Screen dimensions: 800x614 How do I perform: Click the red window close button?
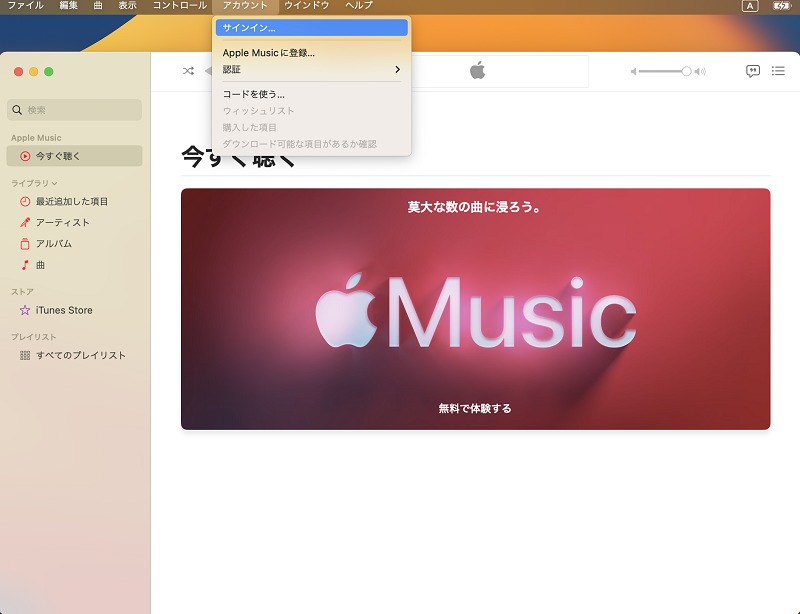[18, 71]
